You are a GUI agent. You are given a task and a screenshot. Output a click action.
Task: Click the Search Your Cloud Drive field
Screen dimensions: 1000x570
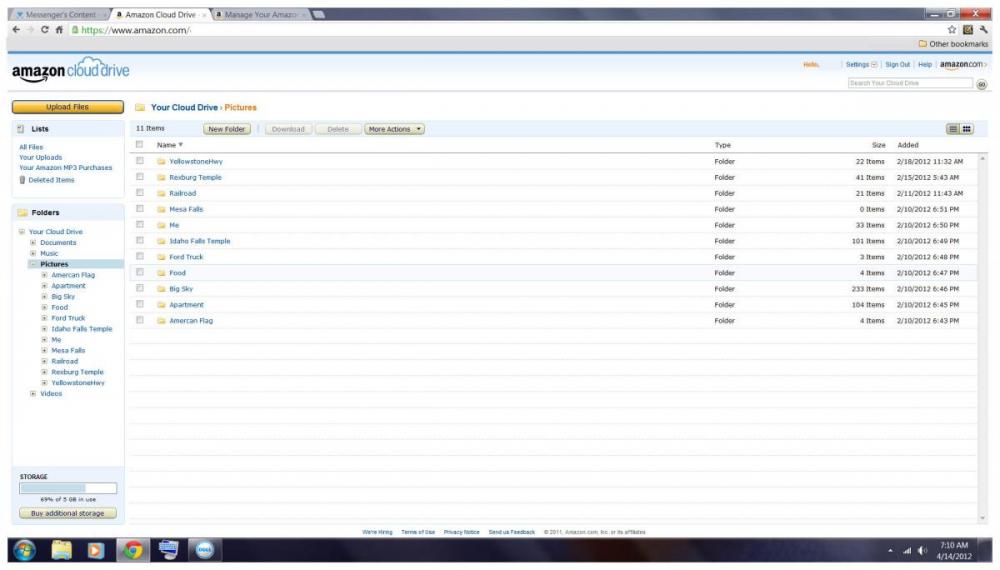pyautogui.click(x=909, y=84)
